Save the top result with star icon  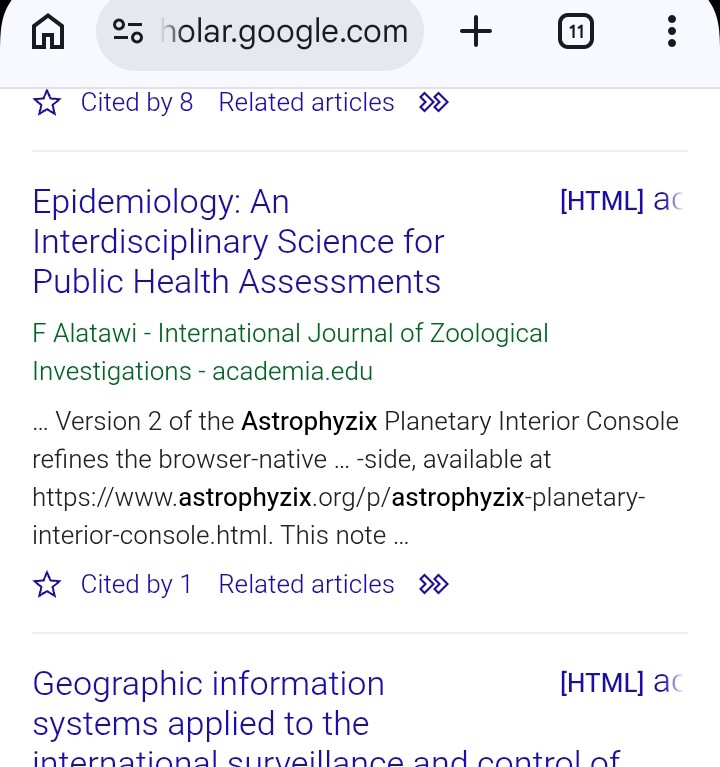coord(47,103)
